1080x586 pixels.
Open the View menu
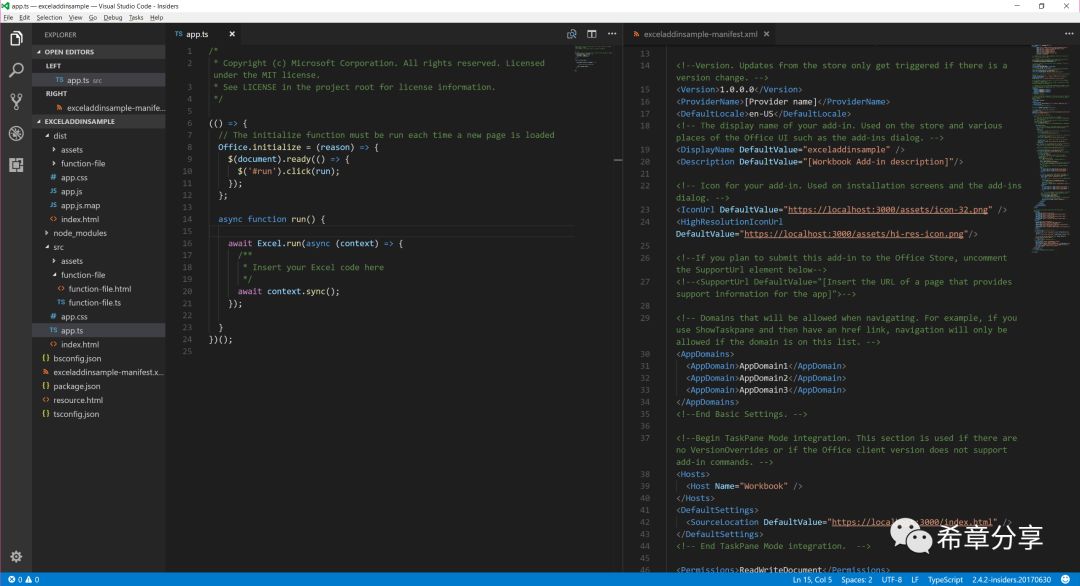pos(75,18)
